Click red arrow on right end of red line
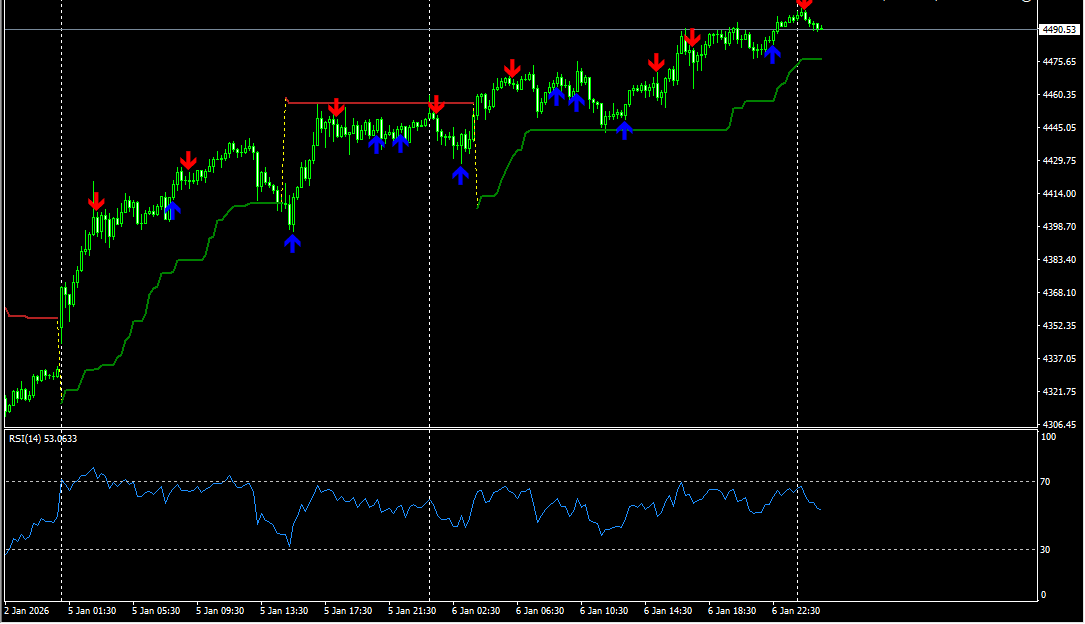This screenshot has width=1085, height=624. tap(436, 104)
